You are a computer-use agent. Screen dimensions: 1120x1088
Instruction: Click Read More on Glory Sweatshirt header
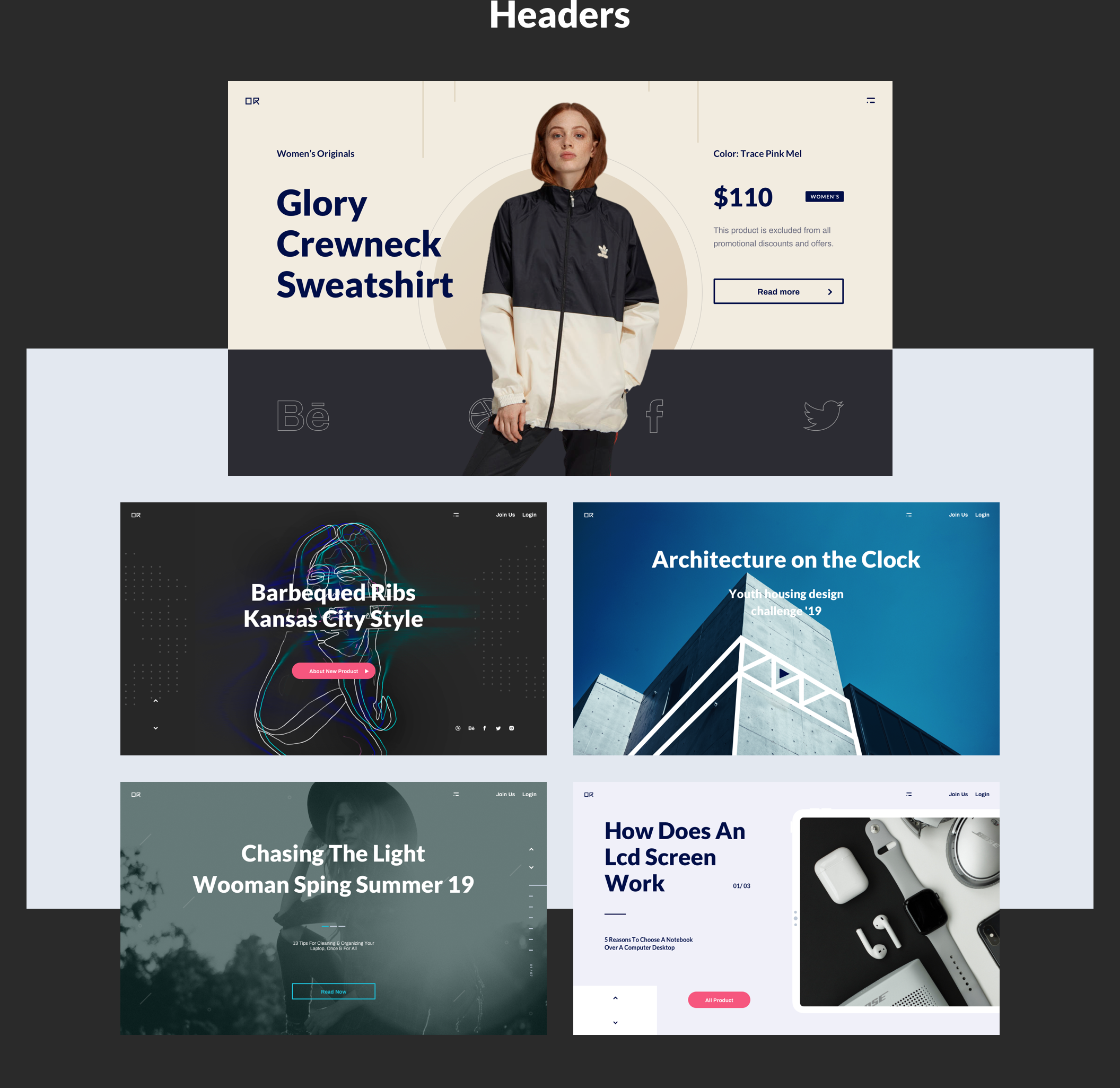778,292
